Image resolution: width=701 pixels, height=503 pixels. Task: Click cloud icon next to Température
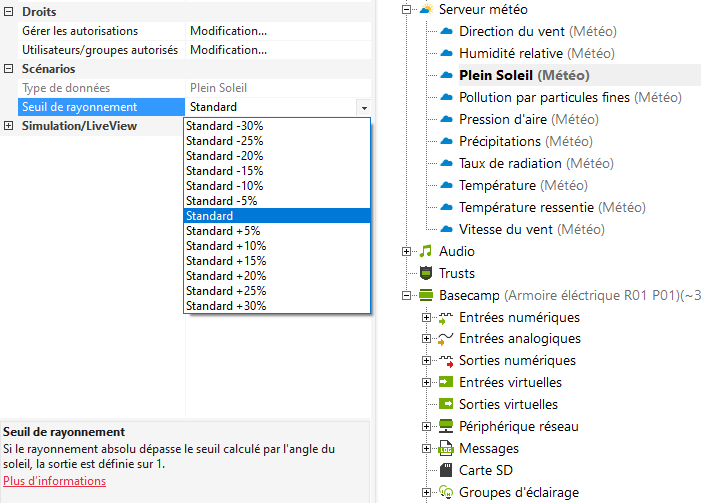[446, 185]
